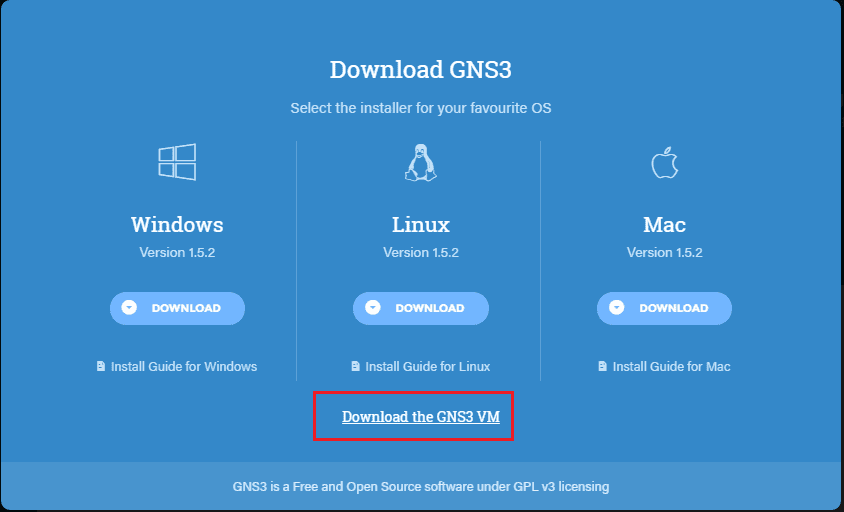Click the Windows logo icon
Screen dimensions: 844x512
coord(177,162)
